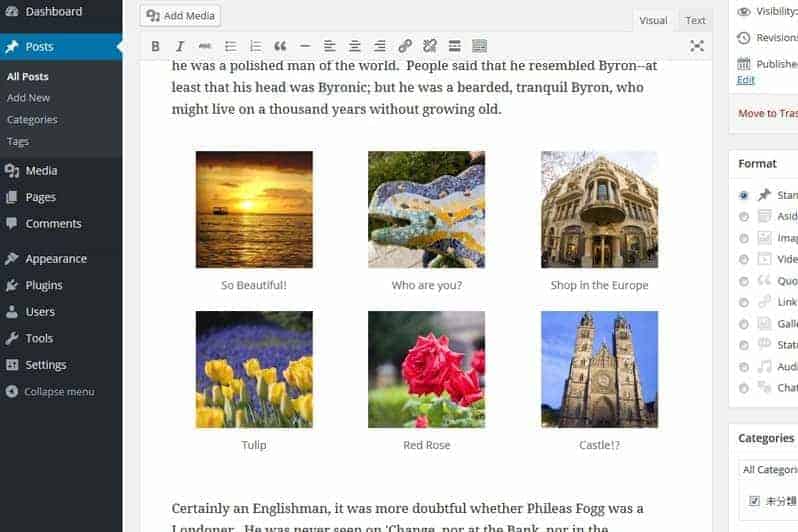Select the mosaic lizard gallery image

(426, 209)
